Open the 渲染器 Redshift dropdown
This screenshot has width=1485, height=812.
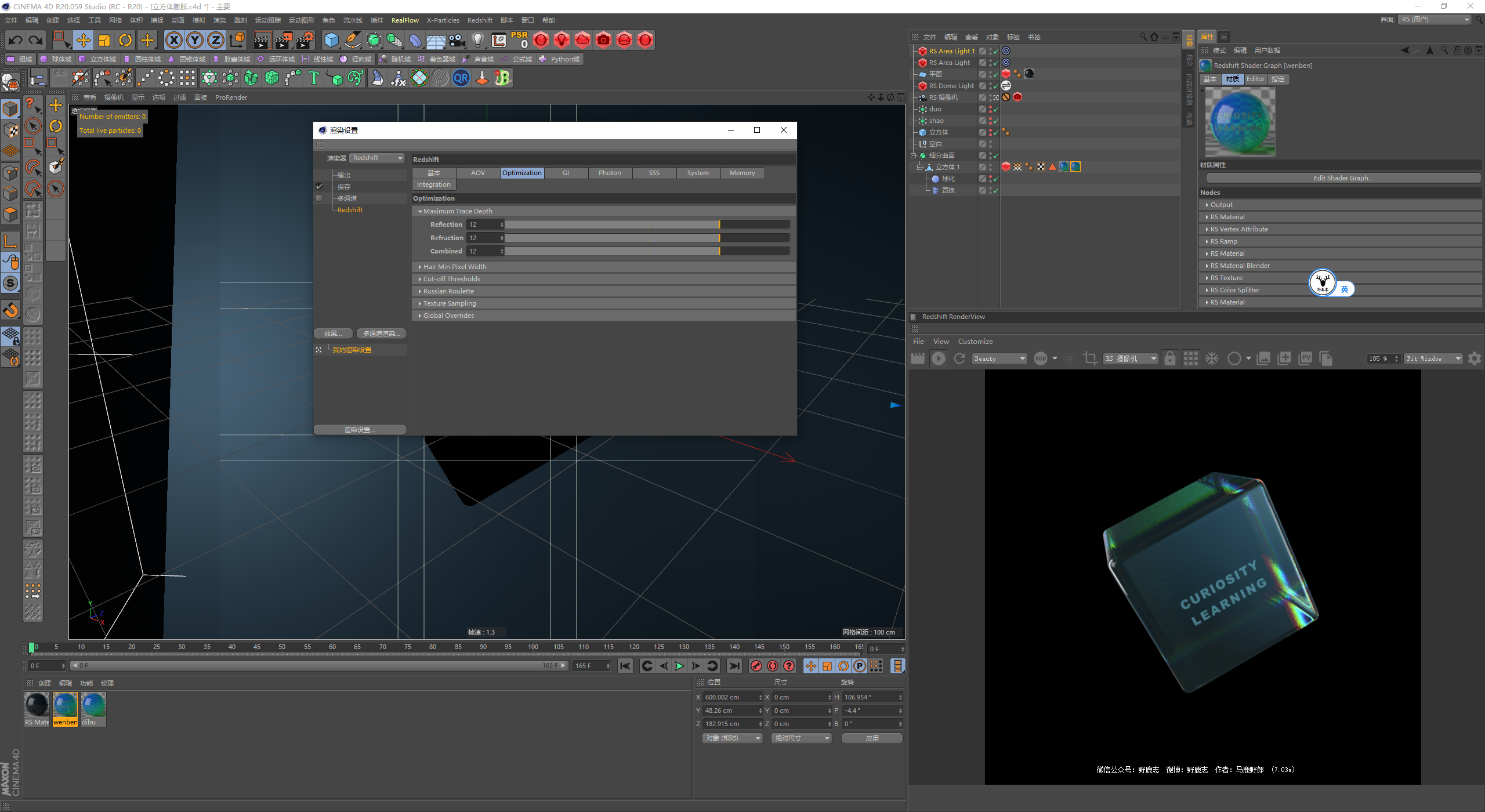377,158
